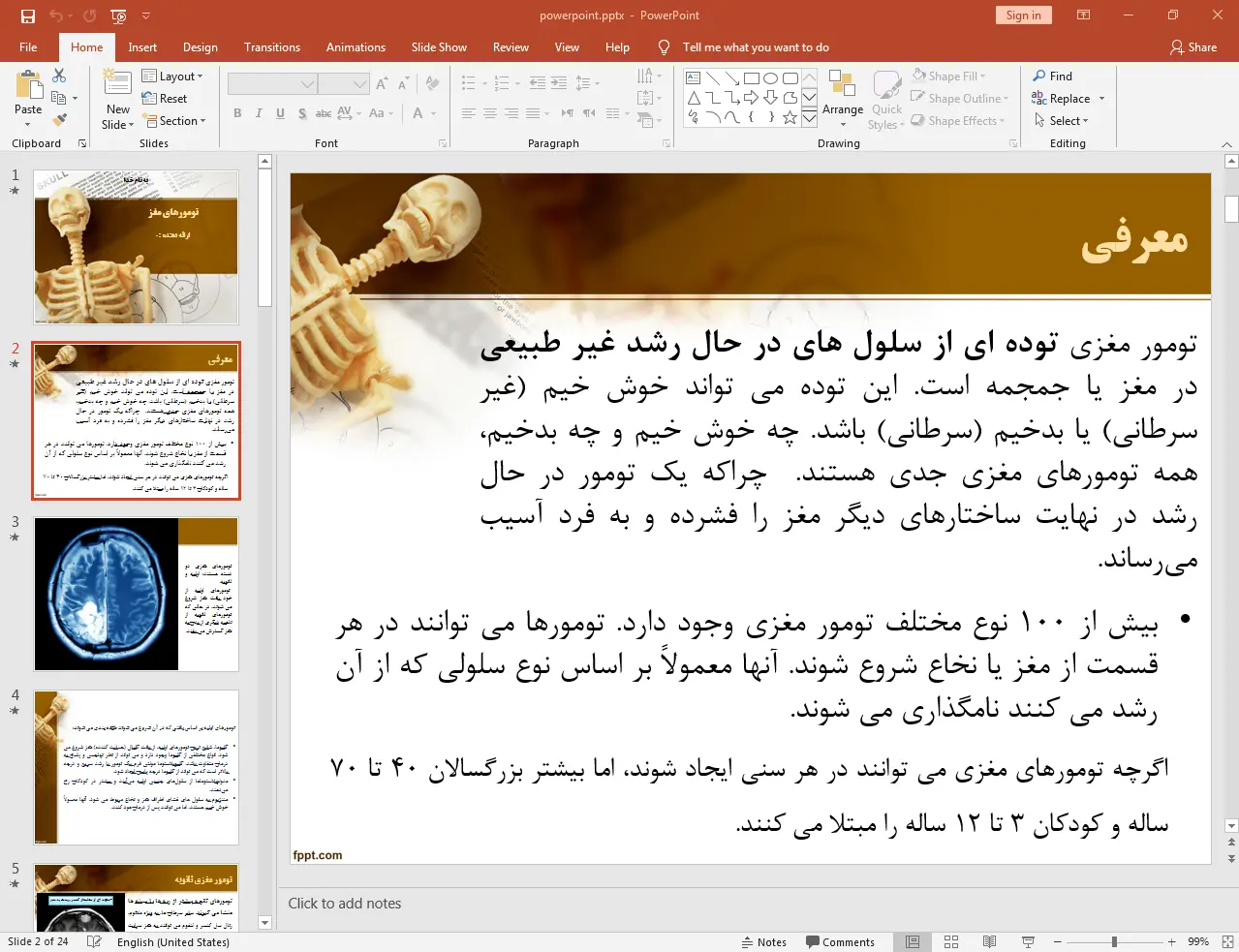Viewport: 1239px width, 952px height.
Task: Open the font name combo box
Action: tap(272, 84)
